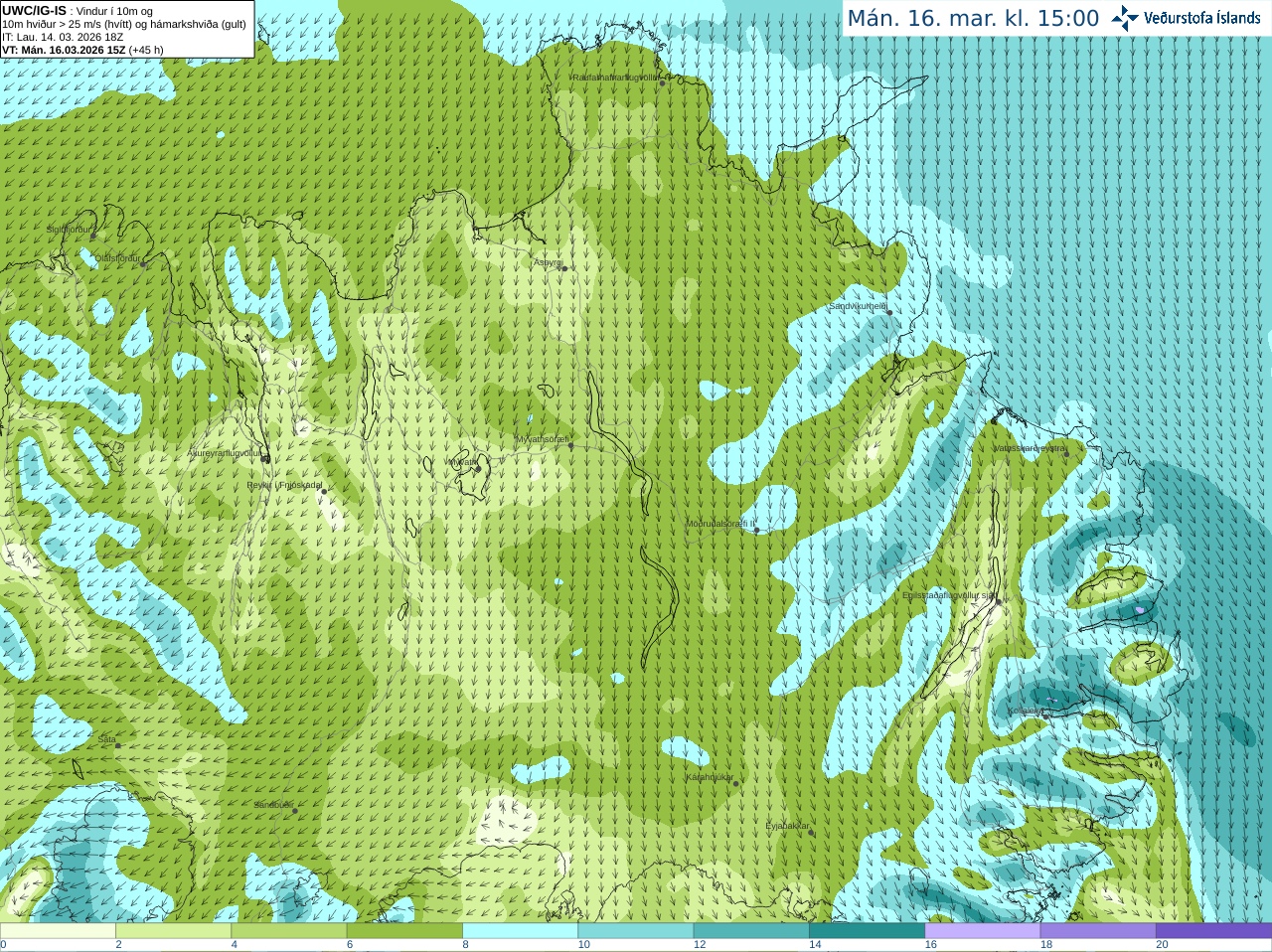Viewport: 1272px width, 952px height.
Task: Click the 2–4 m/s light green legend swatch
Action: click(x=173, y=931)
